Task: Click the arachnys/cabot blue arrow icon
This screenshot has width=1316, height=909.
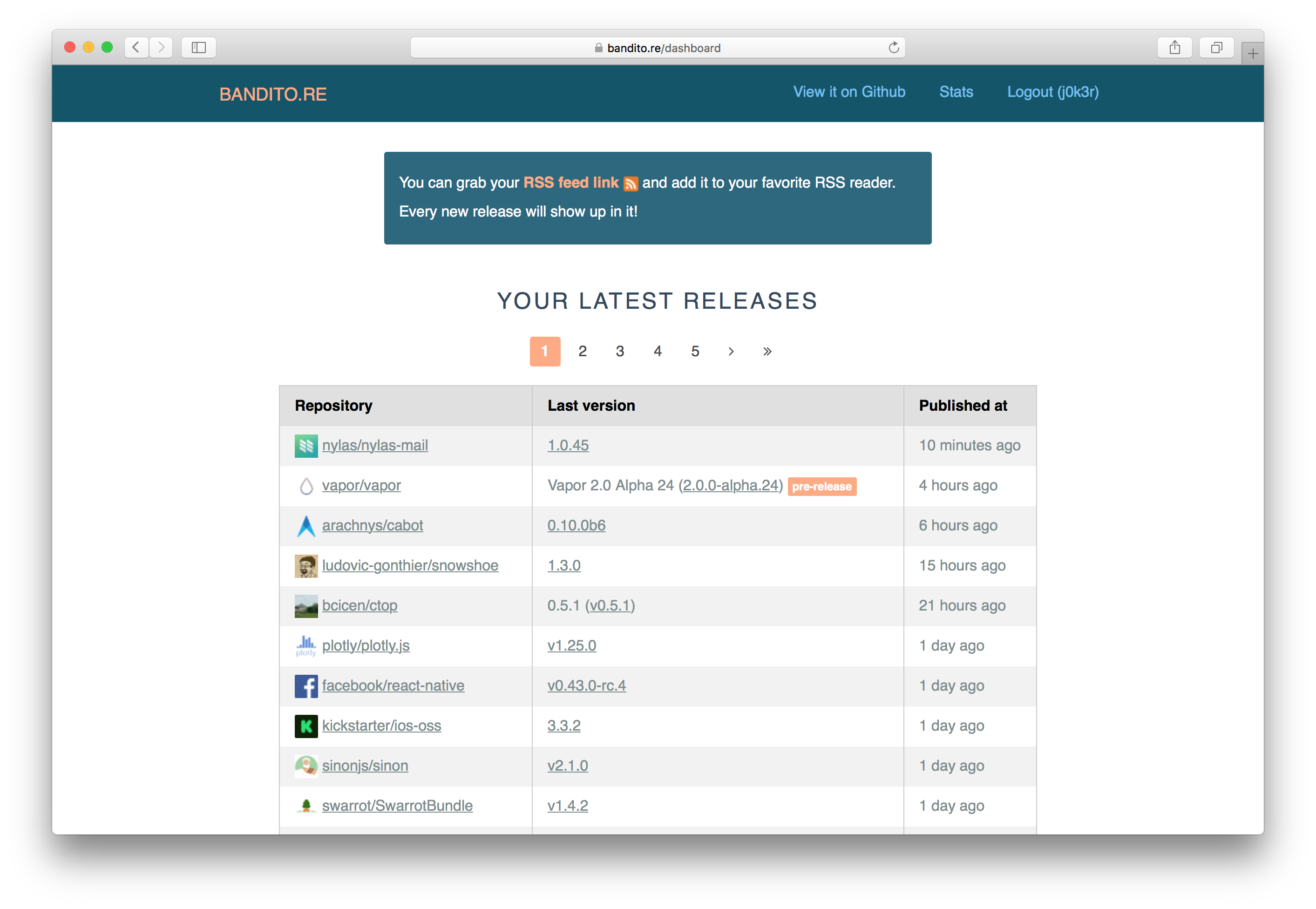Action: pos(306,526)
